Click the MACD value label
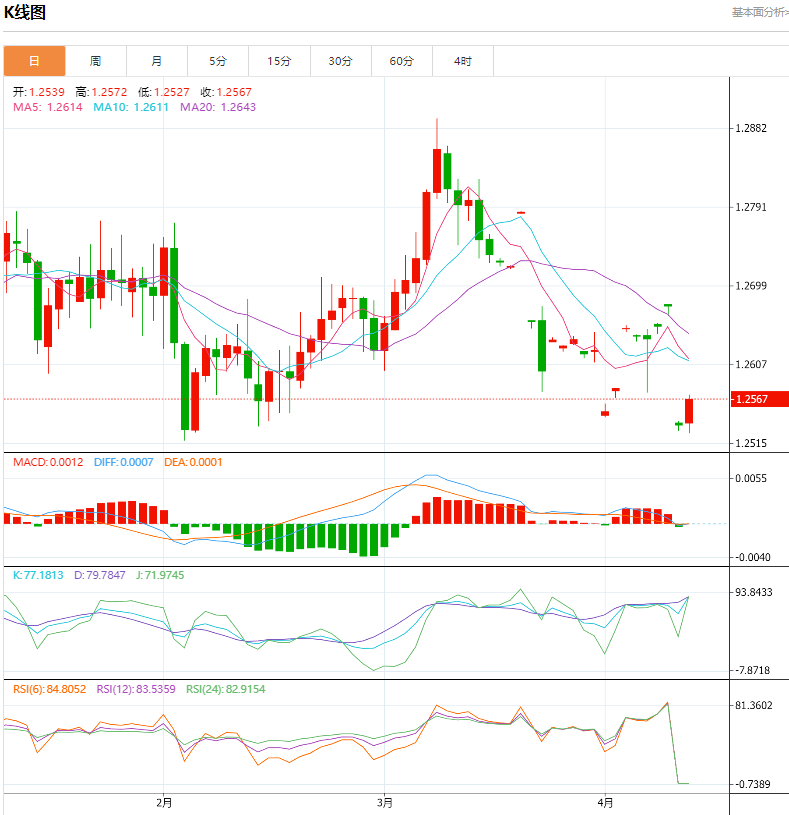This screenshot has width=789, height=815. tap(47, 462)
